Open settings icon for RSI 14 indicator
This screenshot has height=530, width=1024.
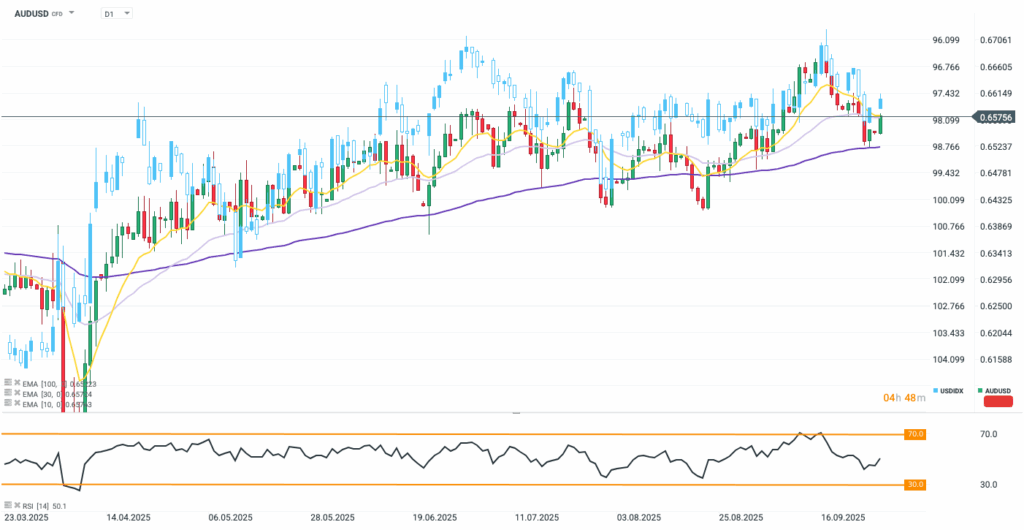click(x=7, y=506)
